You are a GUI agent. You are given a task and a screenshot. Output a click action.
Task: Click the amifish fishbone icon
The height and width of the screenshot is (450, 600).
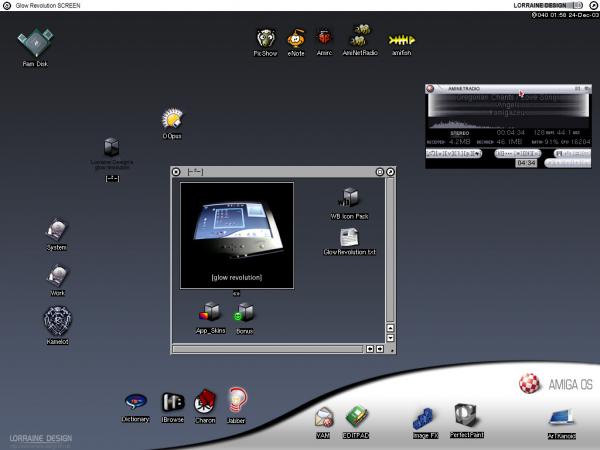(401, 40)
